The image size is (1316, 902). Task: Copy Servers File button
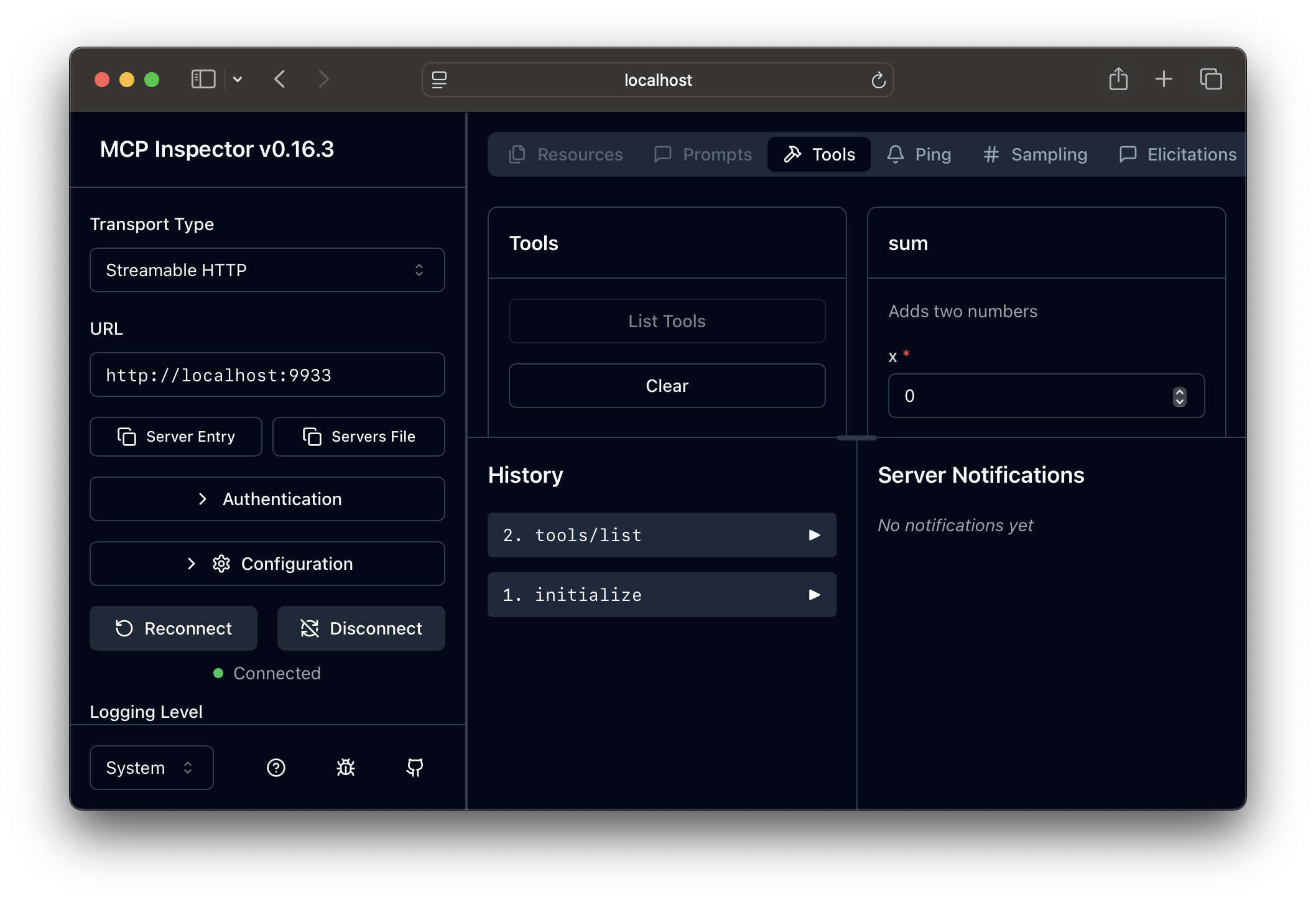(x=359, y=437)
